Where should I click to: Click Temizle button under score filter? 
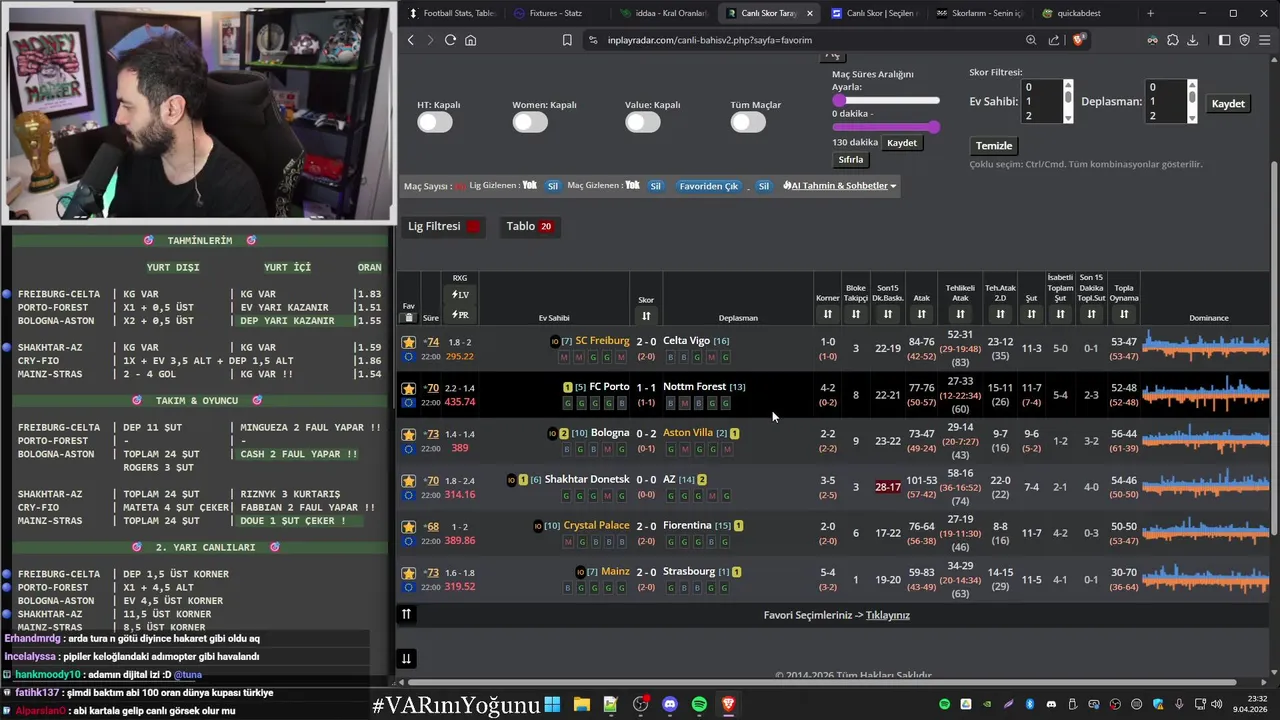(x=994, y=146)
